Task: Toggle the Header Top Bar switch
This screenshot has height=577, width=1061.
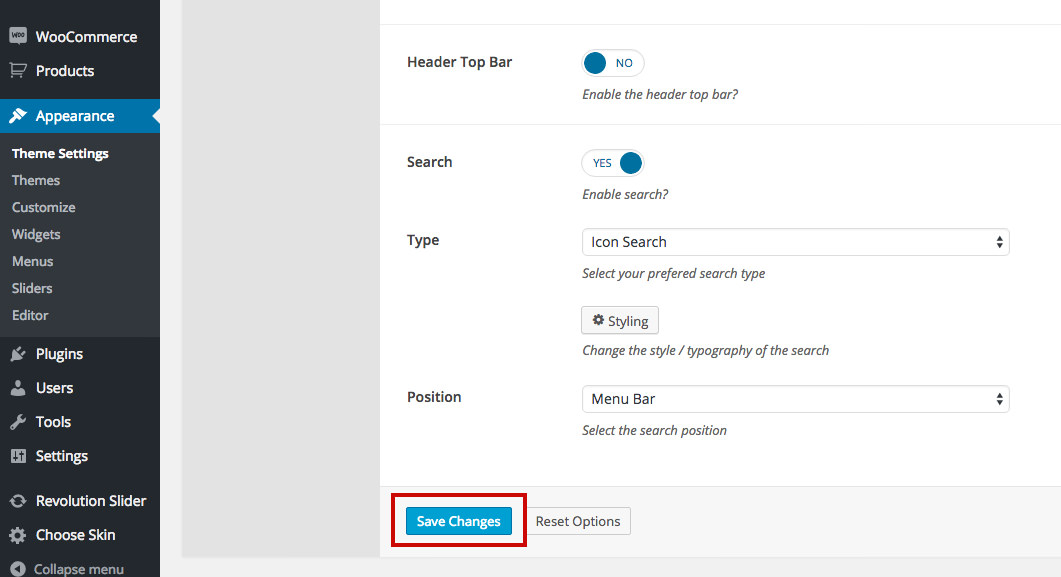Action: click(x=612, y=63)
